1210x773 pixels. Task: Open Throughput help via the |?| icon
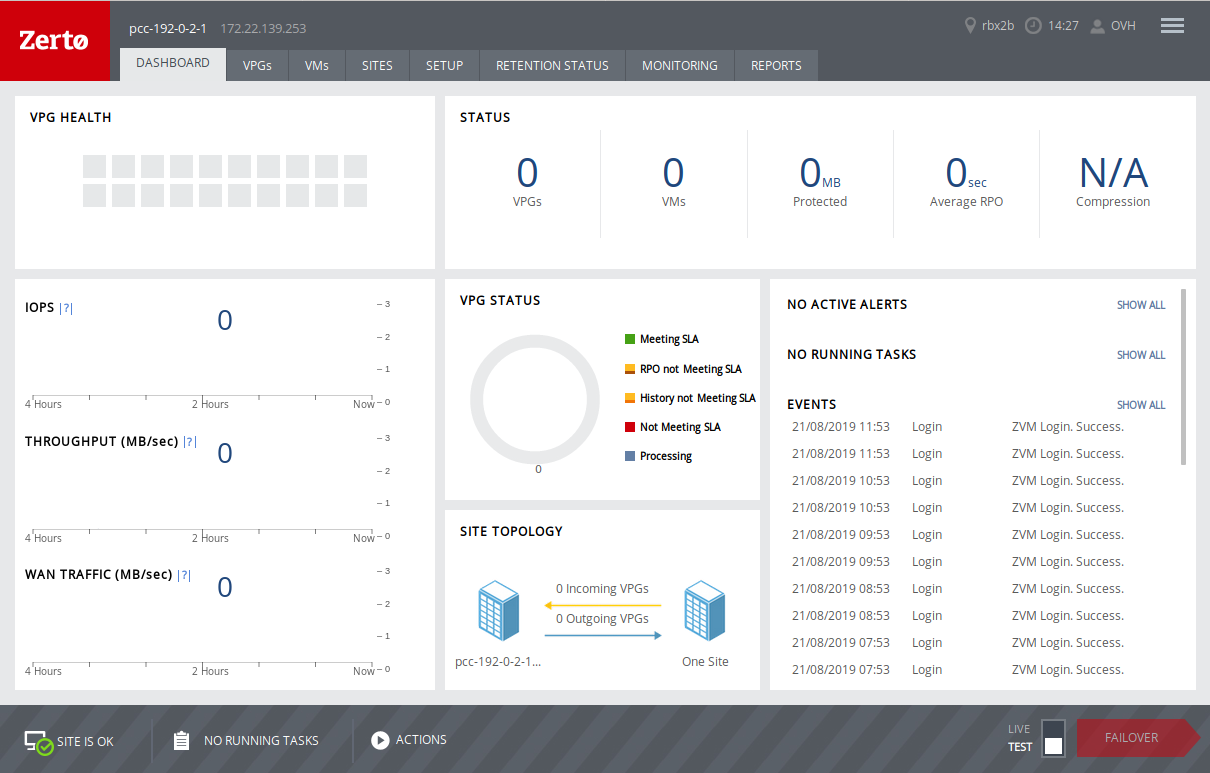(x=189, y=441)
